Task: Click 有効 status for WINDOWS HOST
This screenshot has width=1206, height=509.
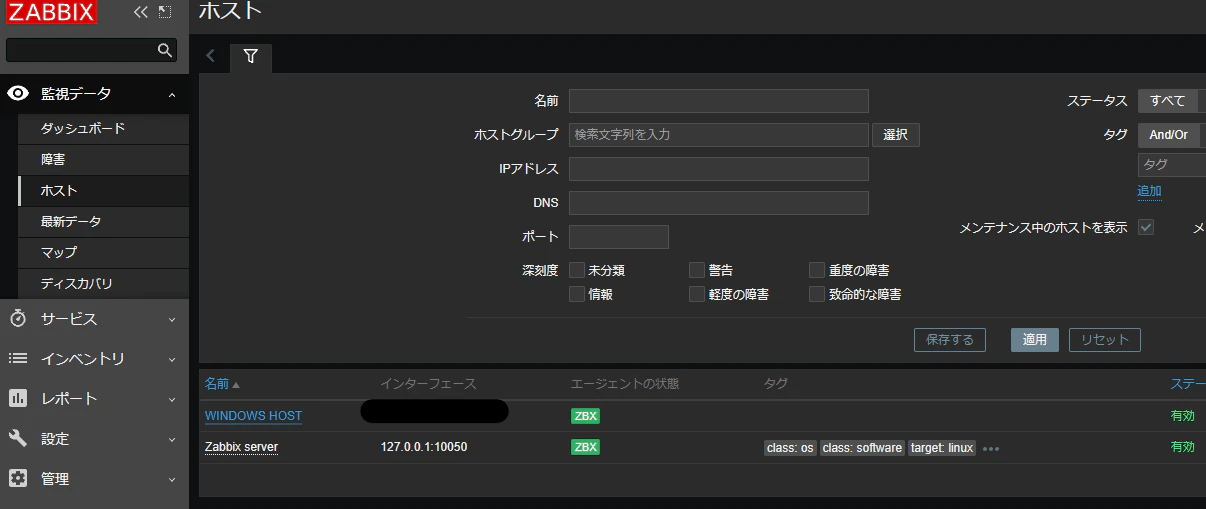Action: point(1182,416)
